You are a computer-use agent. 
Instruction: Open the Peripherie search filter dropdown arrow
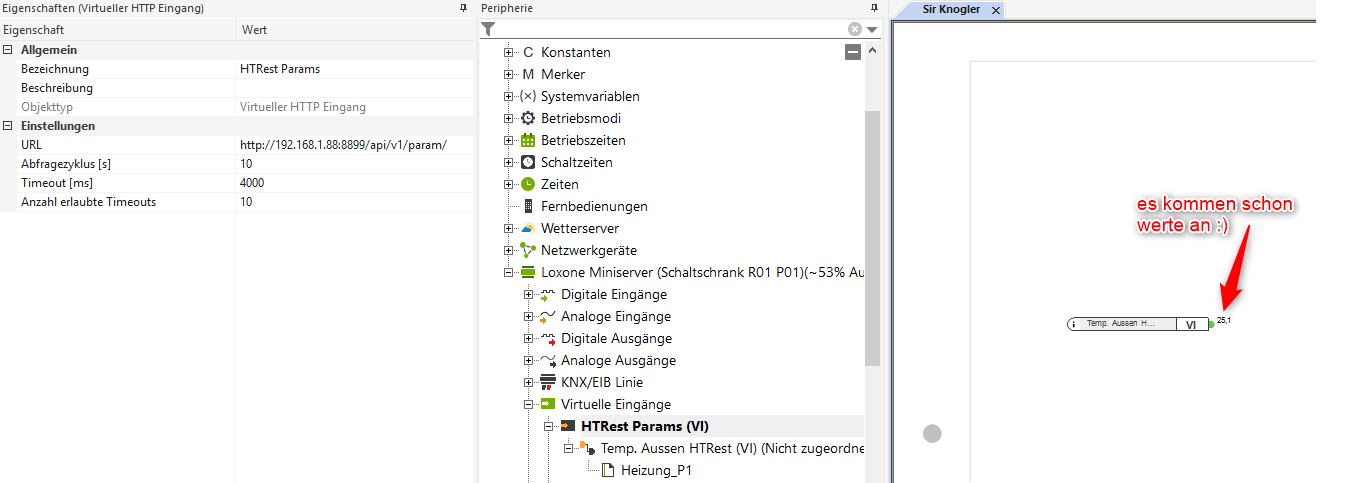click(x=873, y=30)
